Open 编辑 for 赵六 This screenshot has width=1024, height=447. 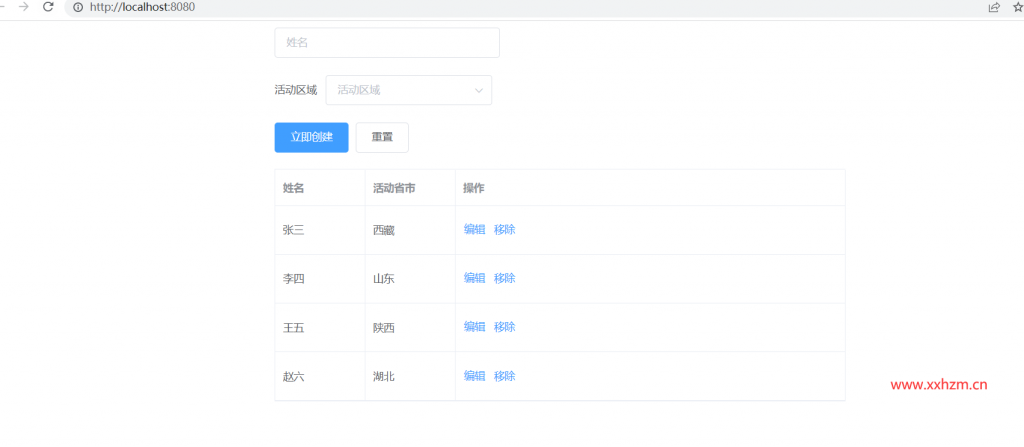474,376
